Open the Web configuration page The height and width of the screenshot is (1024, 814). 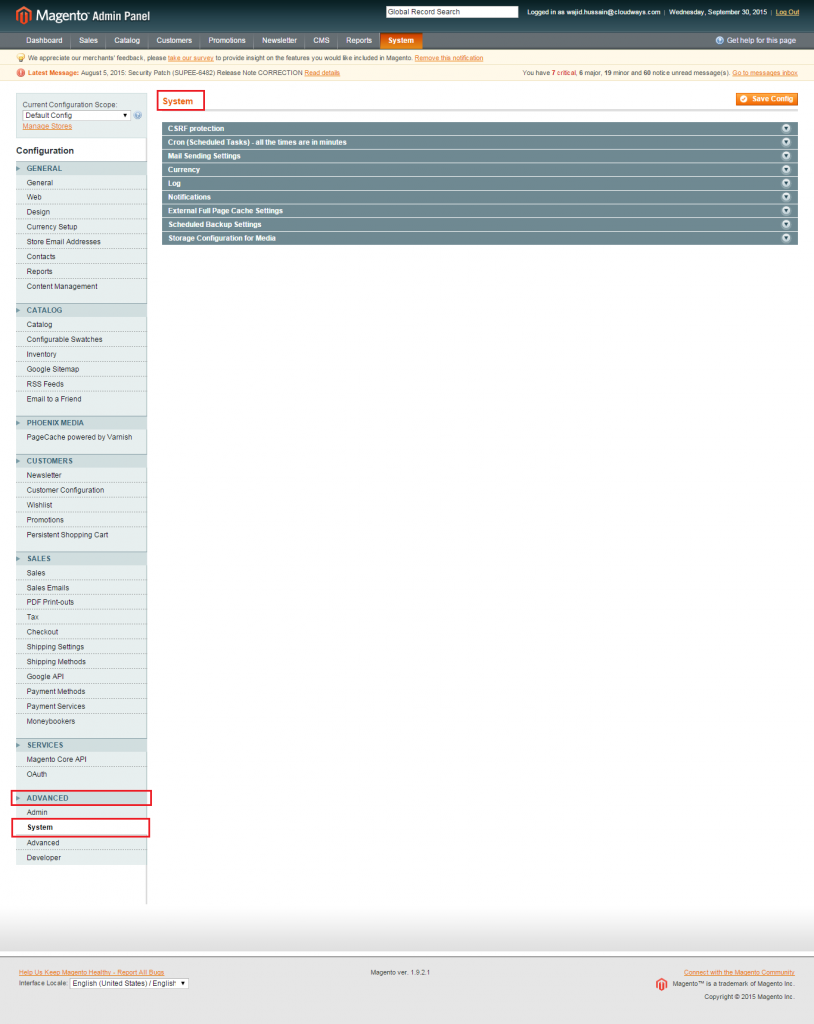pos(81,197)
